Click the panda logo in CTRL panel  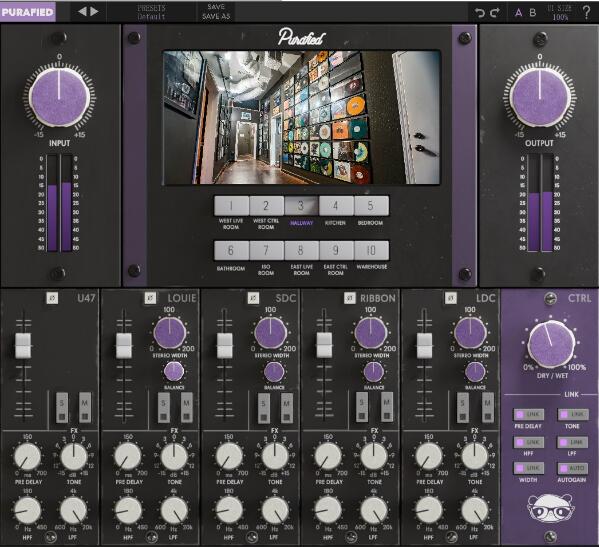pos(550,508)
